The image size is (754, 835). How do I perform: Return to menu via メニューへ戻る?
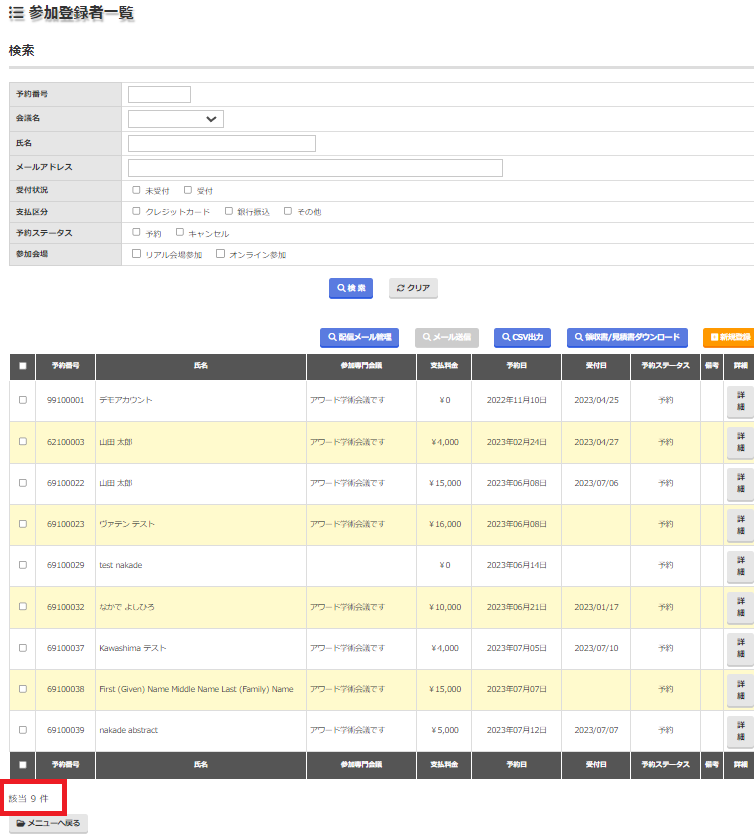pyautogui.click(x=48, y=823)
